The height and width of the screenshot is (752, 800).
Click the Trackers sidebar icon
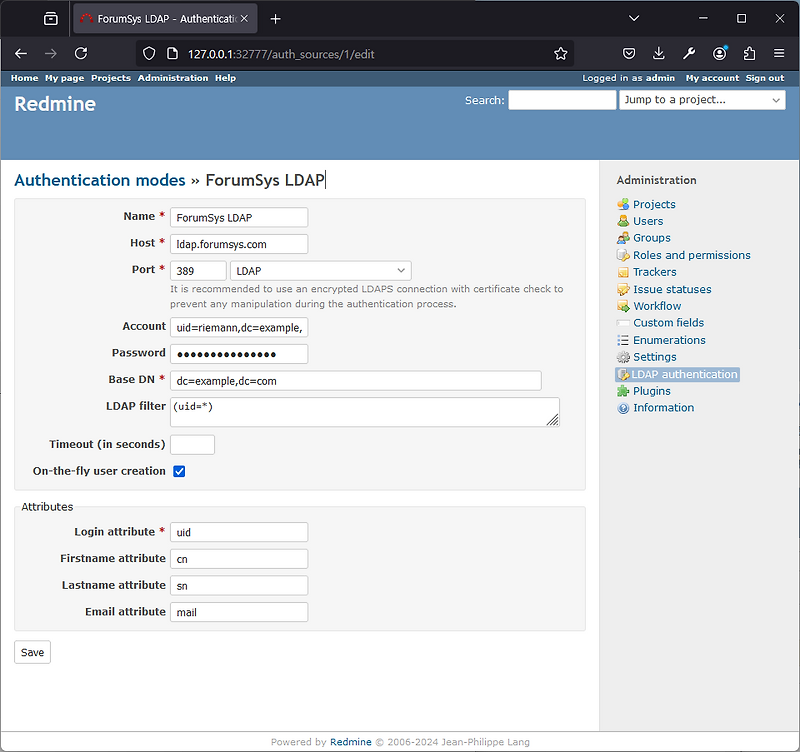click(x=622, y=272)
